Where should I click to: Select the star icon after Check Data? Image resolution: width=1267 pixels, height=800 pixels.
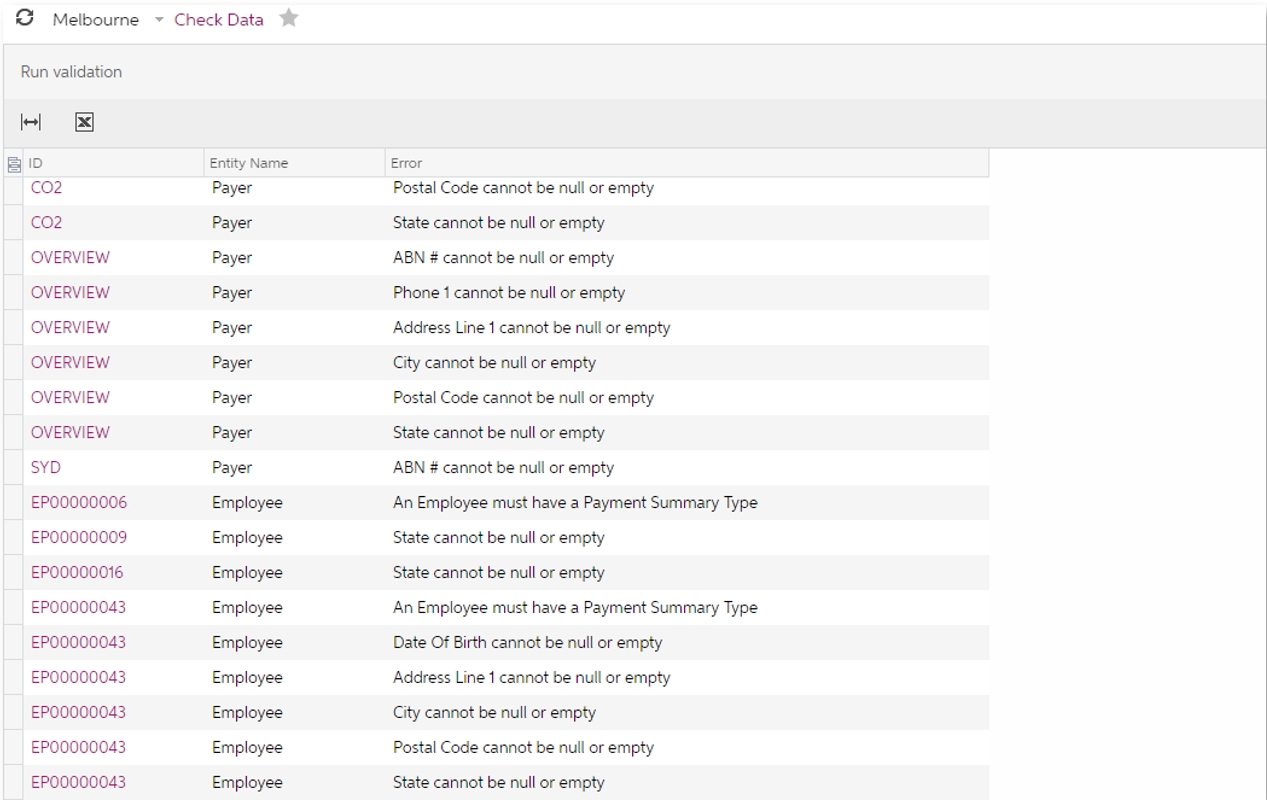289,17
